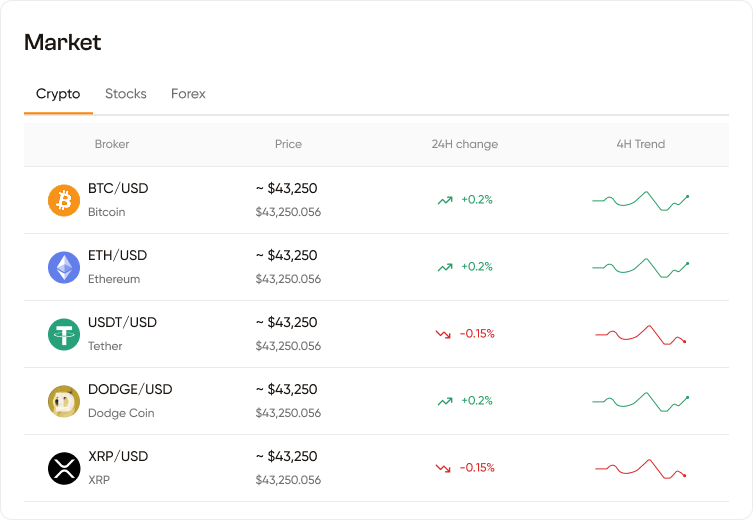753x520 pixels.
Task: Click the Dodge Coin dog icon
Action: tap(64, 401)
